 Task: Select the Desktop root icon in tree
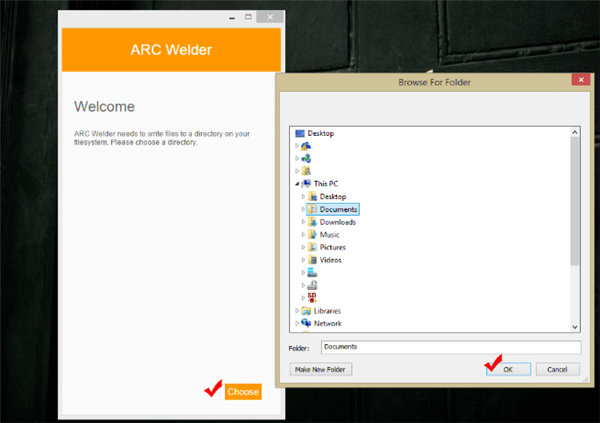pos(299,133)
